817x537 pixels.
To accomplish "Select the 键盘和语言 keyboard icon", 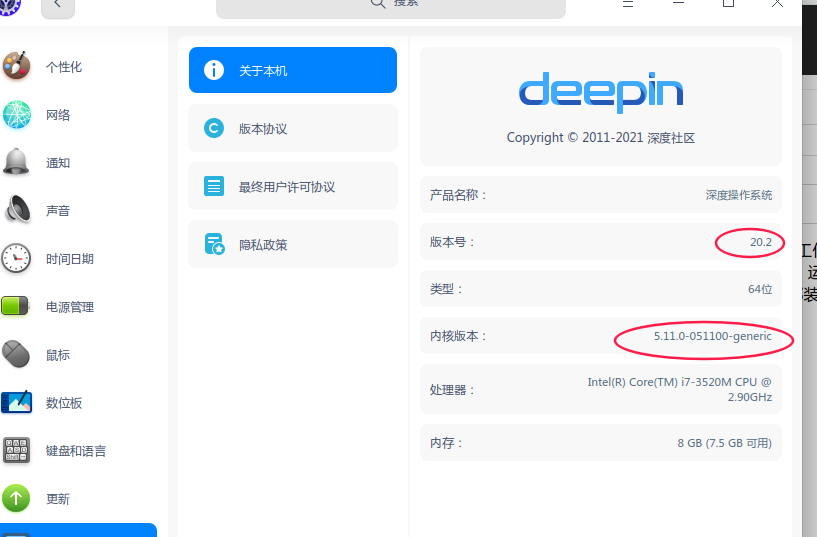I will pyautogui.click(x=16, y=450).
